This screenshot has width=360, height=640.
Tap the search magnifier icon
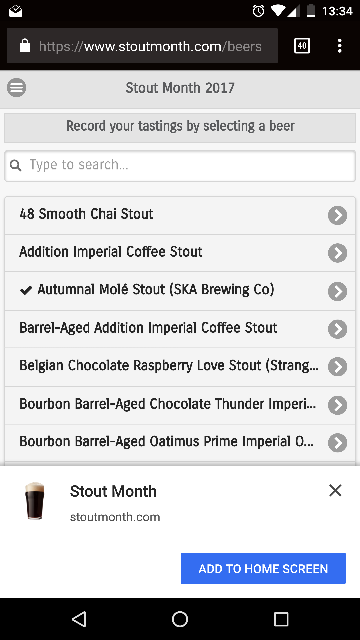click(x=16, y=165)
